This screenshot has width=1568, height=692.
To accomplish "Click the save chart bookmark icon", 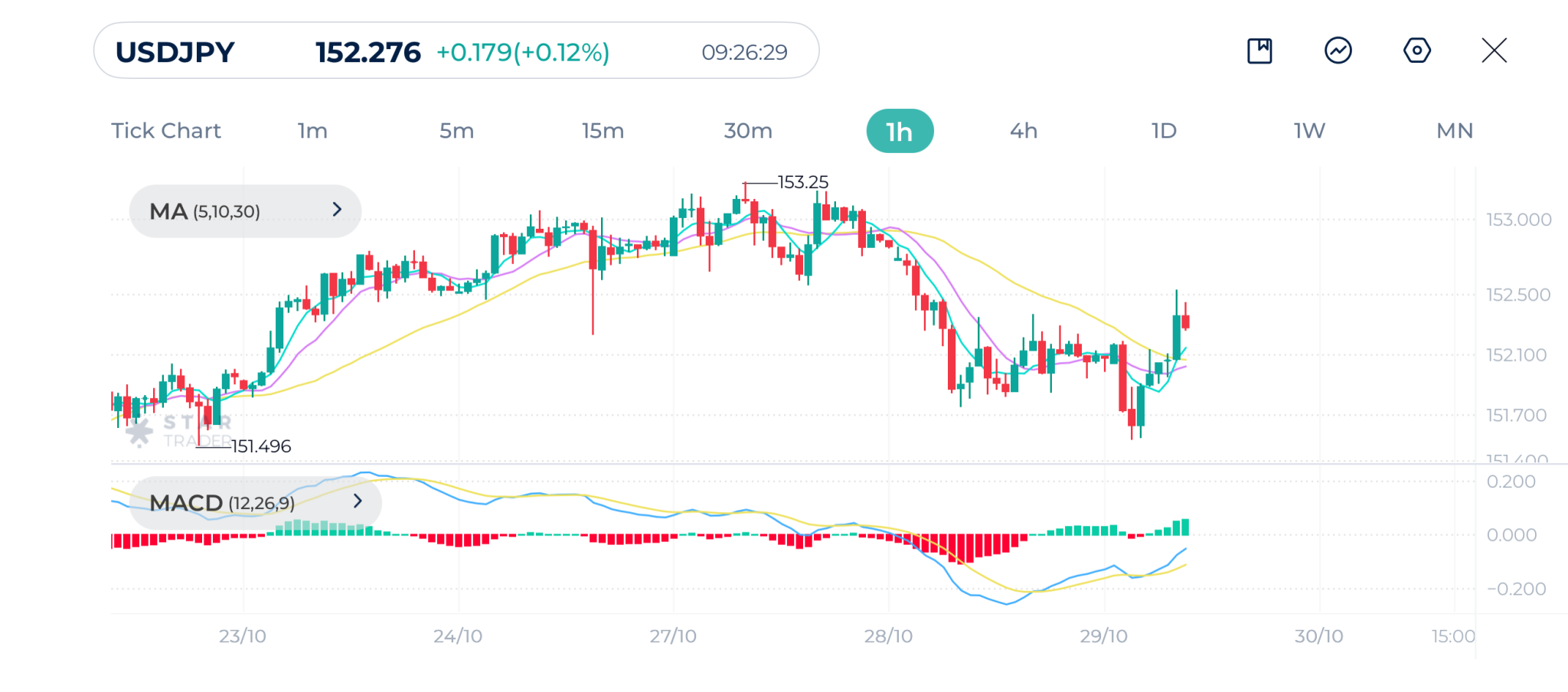I will (1259, 51).
